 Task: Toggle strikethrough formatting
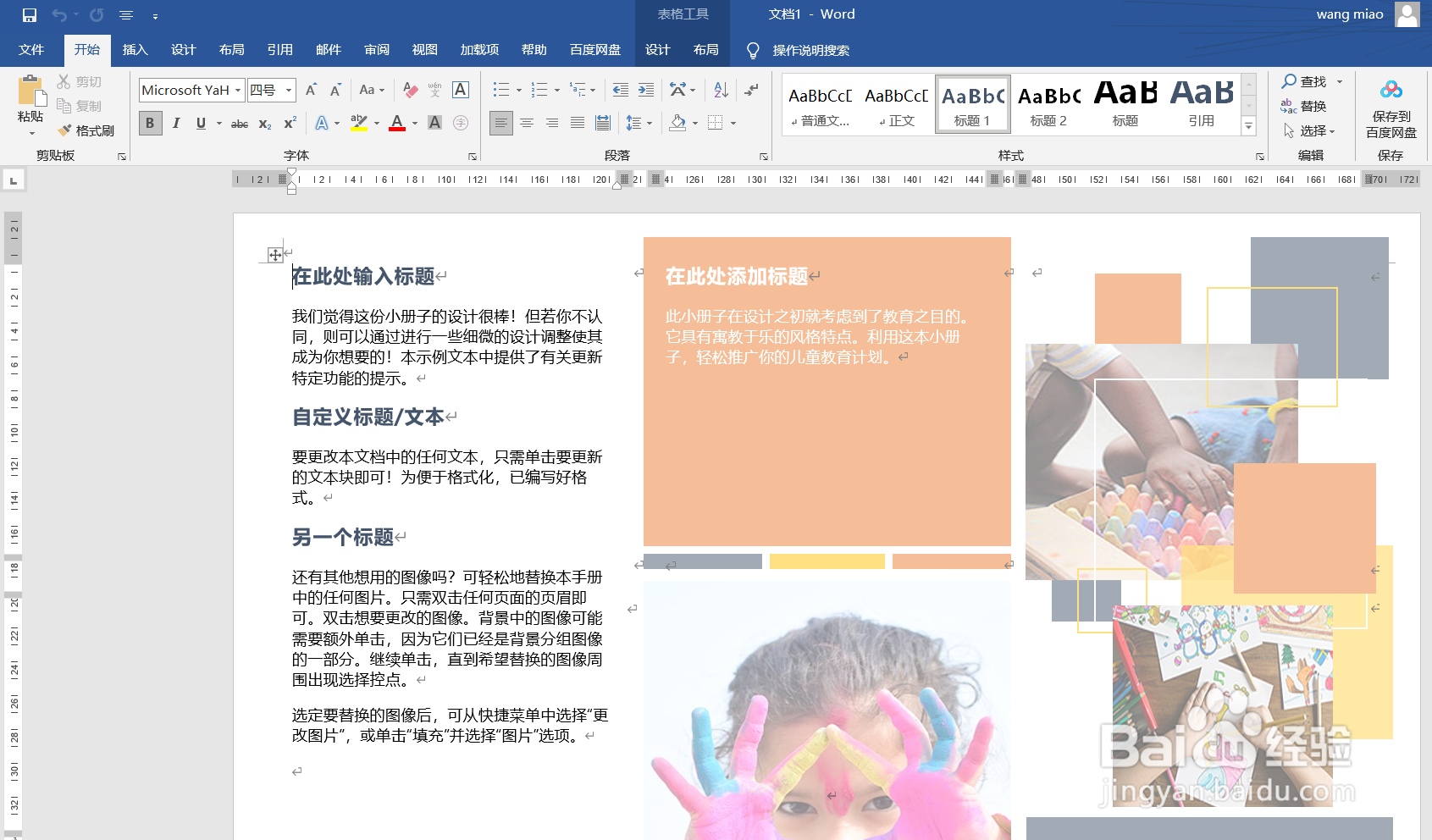pos(240,123)
